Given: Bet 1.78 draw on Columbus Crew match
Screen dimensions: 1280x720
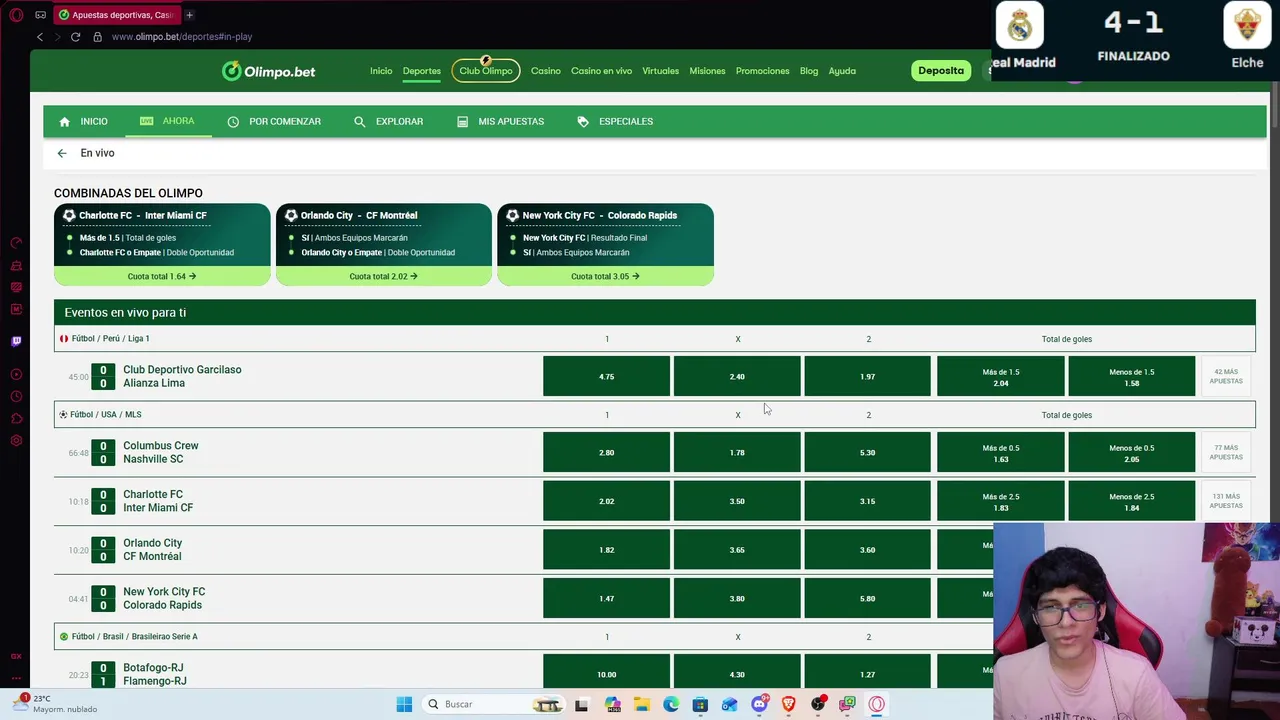Looking at the screenshot, I should point(737,452).
